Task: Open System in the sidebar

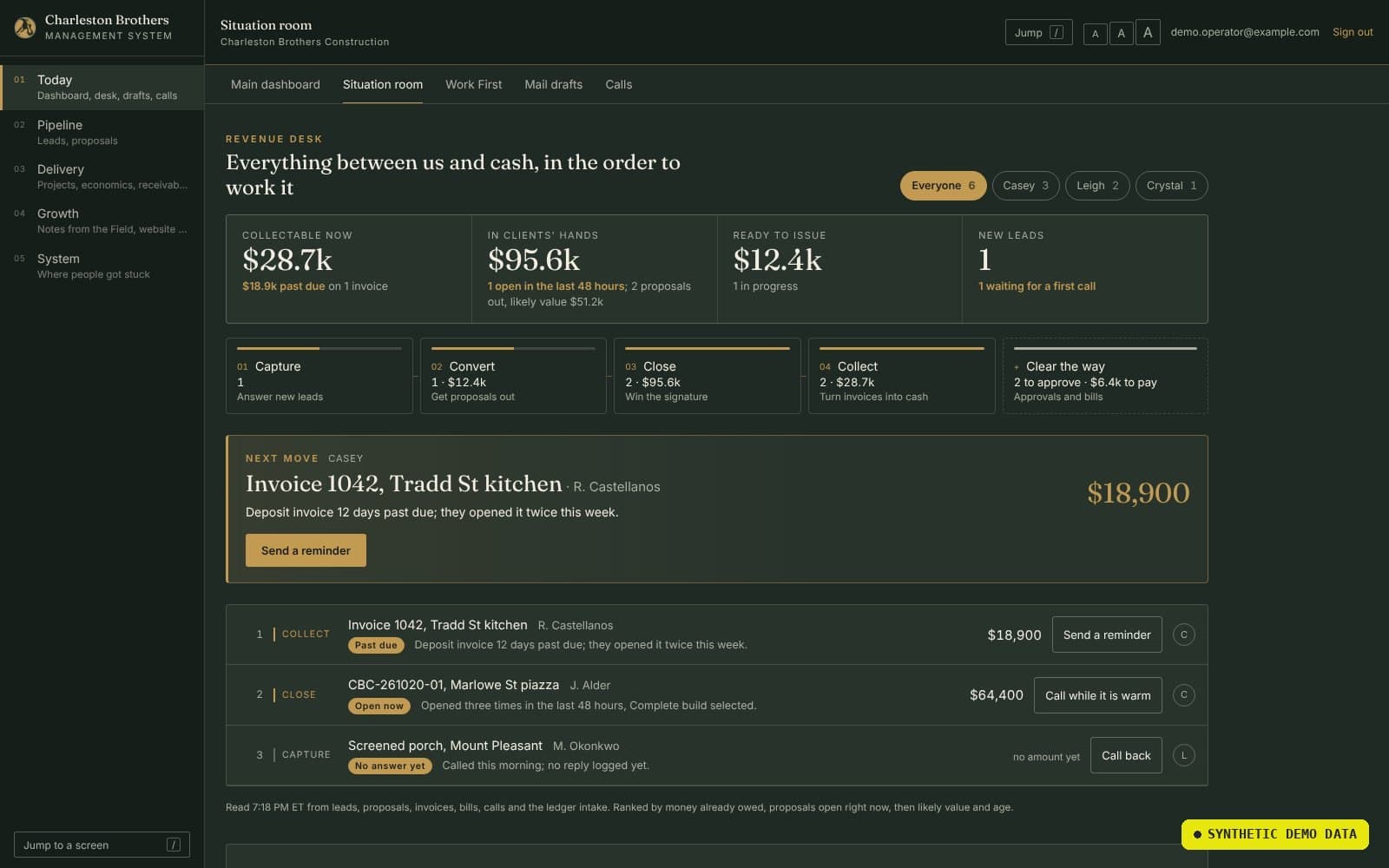Action: click(102, 266)
